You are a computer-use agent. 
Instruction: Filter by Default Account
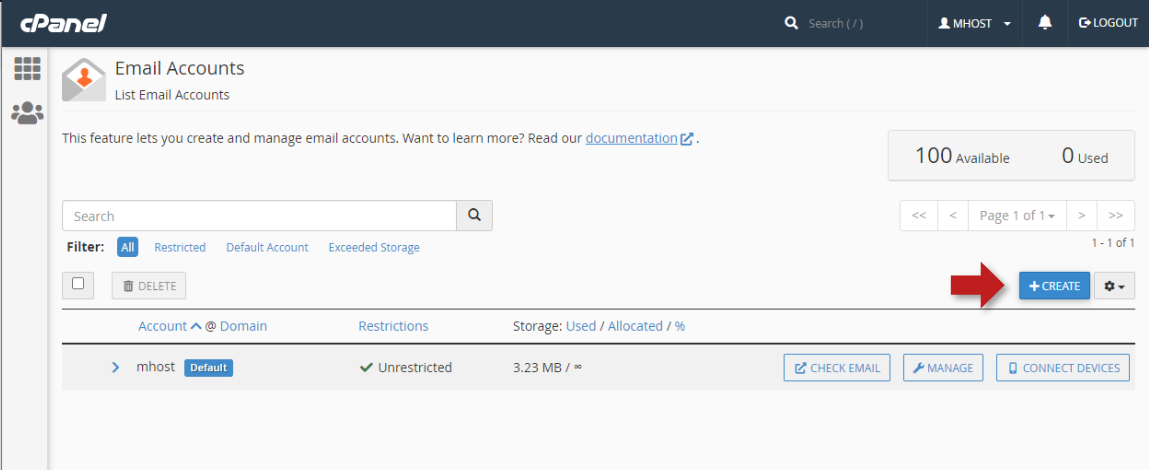tap(267, 247)
